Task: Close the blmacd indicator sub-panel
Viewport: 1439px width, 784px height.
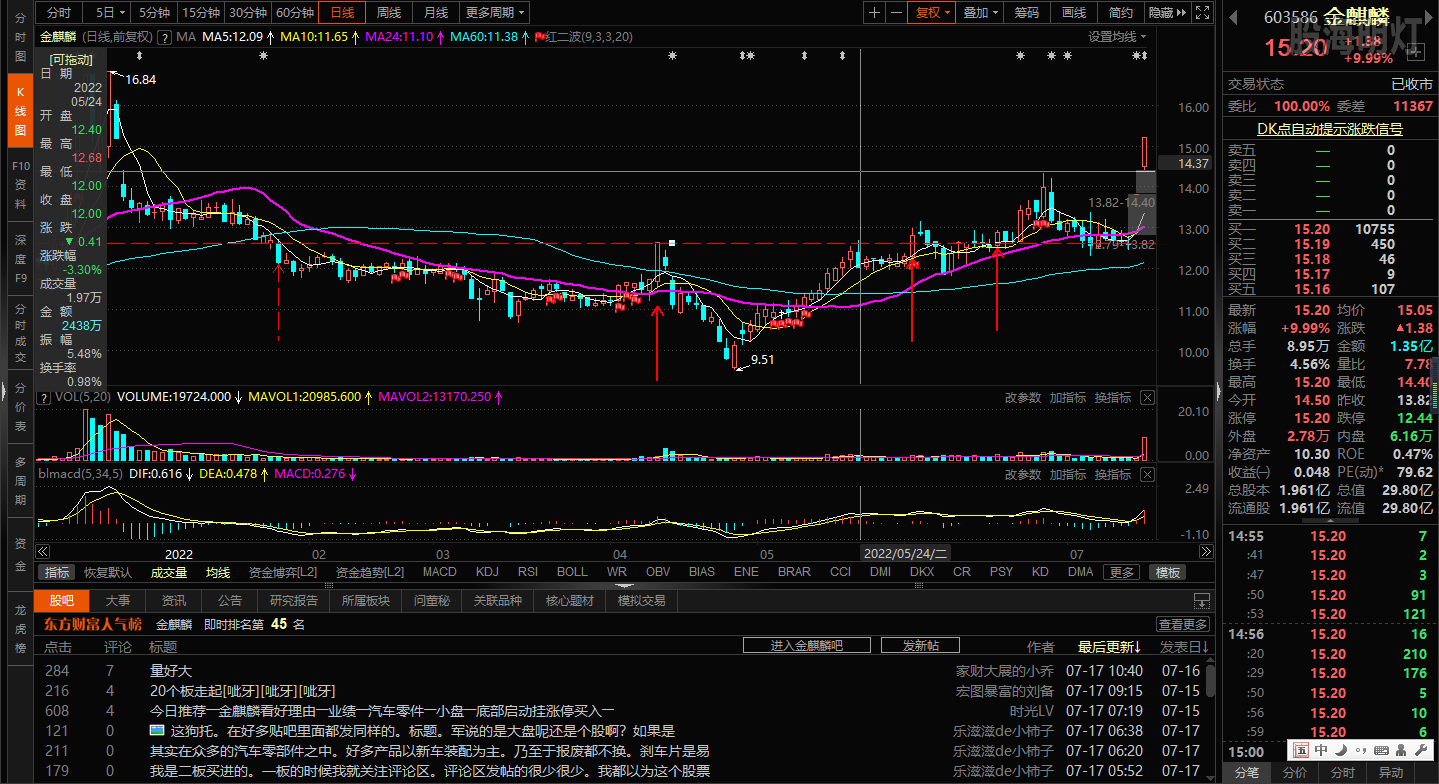Action: coord(1147,474)
